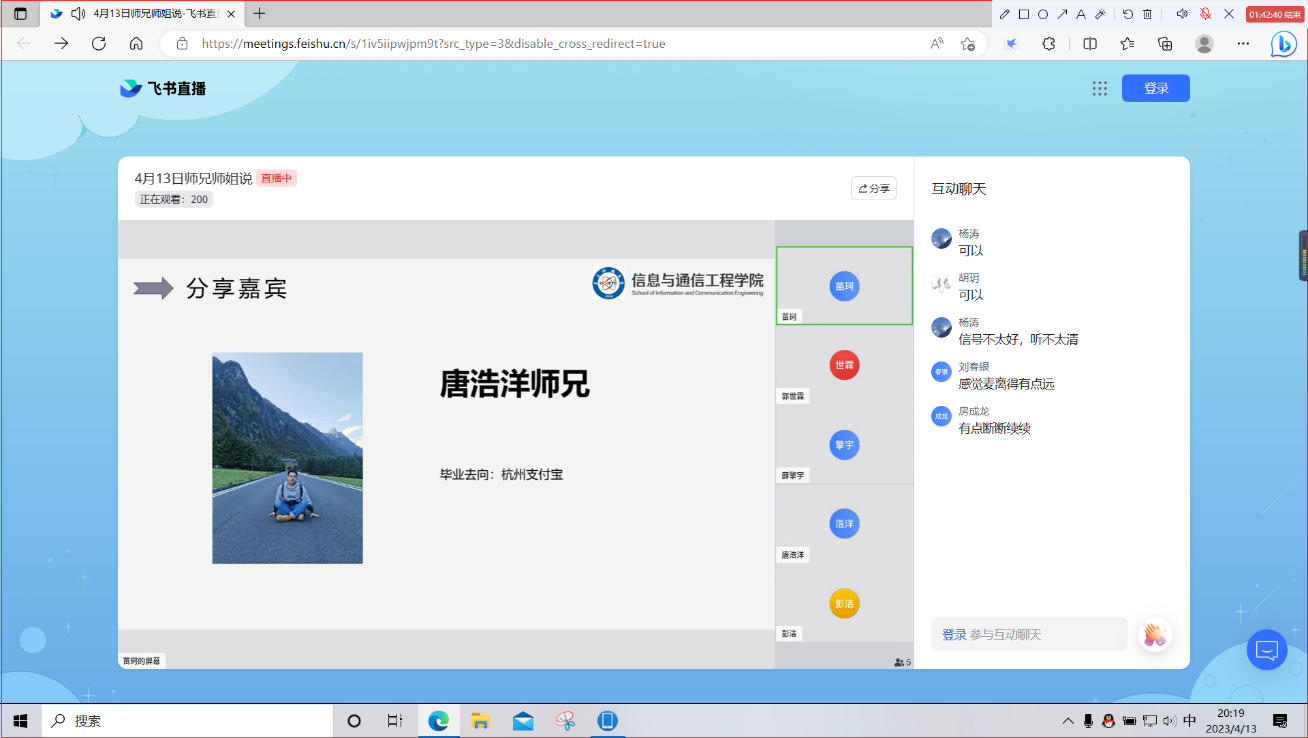Undo the last annotation
This screenshot has width=1308, height=738.
tap(1128, 14)
